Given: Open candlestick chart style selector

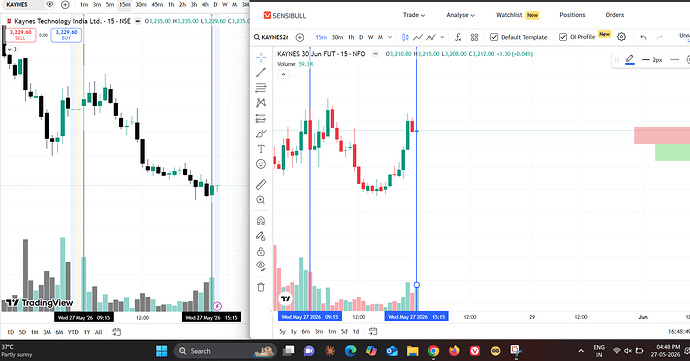Looking at the screenshot, I should [405, 37].
